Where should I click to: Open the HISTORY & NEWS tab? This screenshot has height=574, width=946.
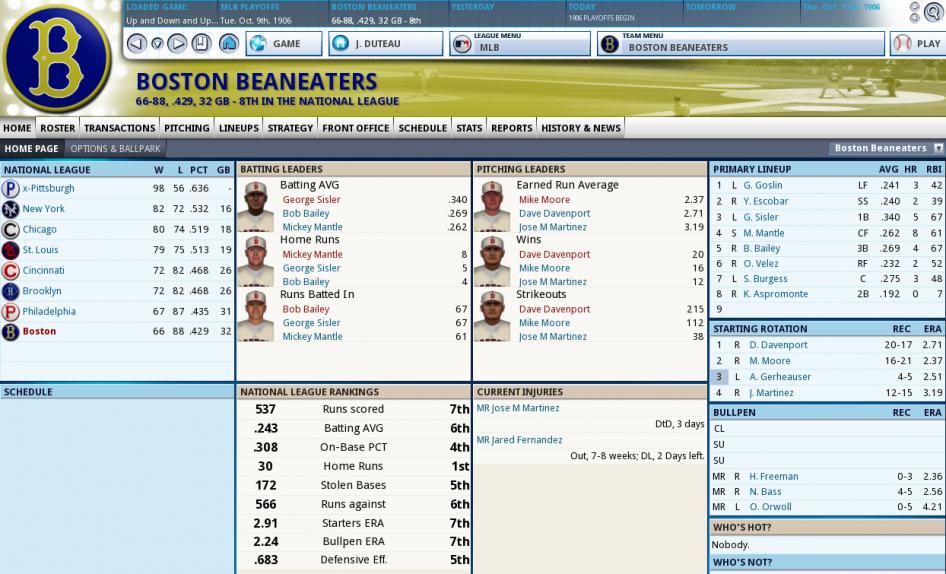coord(580,128)
